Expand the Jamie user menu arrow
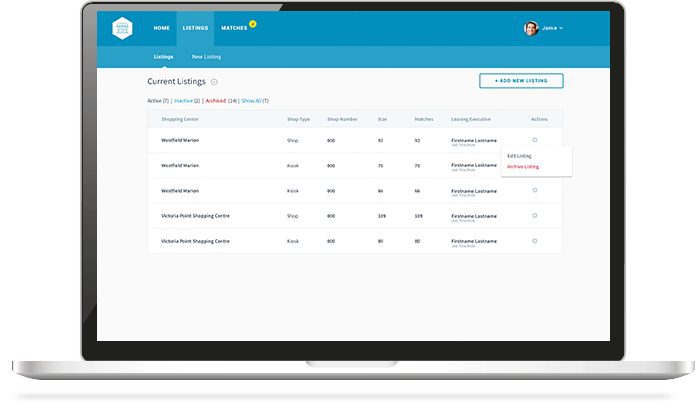Image resolution: width=695 pixels, height=406 pixels. [x=562, y=29]
